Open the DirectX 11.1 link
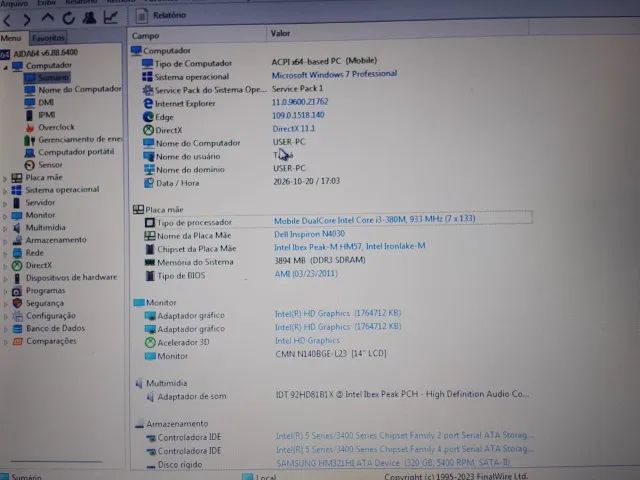Viewport: 640px width, 480px height. click(x=293, y=129)
